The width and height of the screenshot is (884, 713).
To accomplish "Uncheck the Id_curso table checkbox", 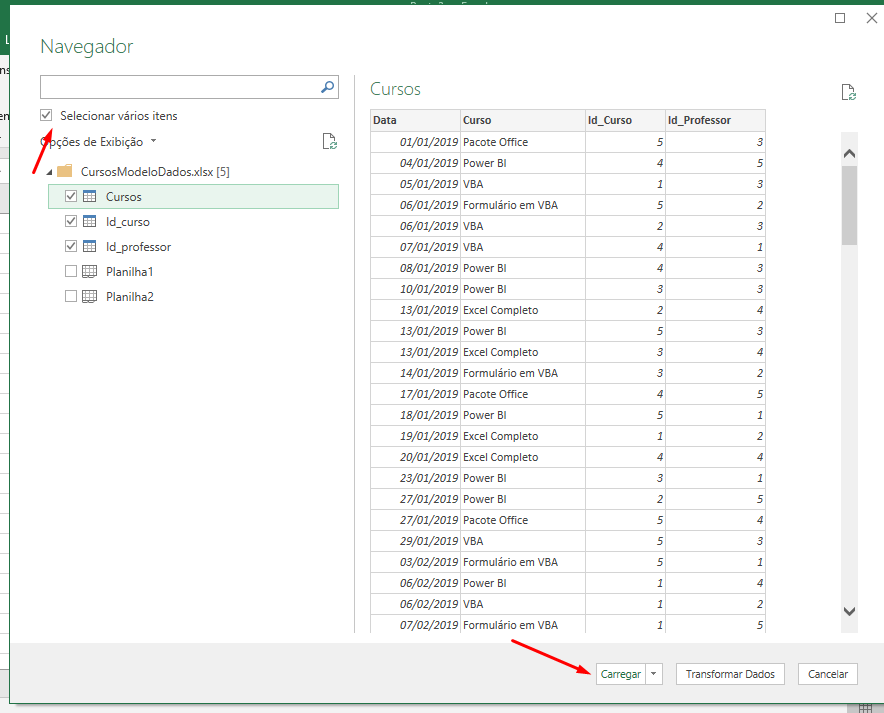I will tap(71, 222).
